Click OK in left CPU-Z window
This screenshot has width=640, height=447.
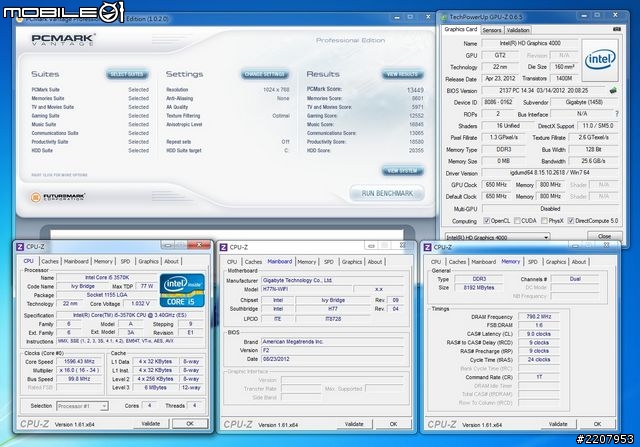(190, 424)
